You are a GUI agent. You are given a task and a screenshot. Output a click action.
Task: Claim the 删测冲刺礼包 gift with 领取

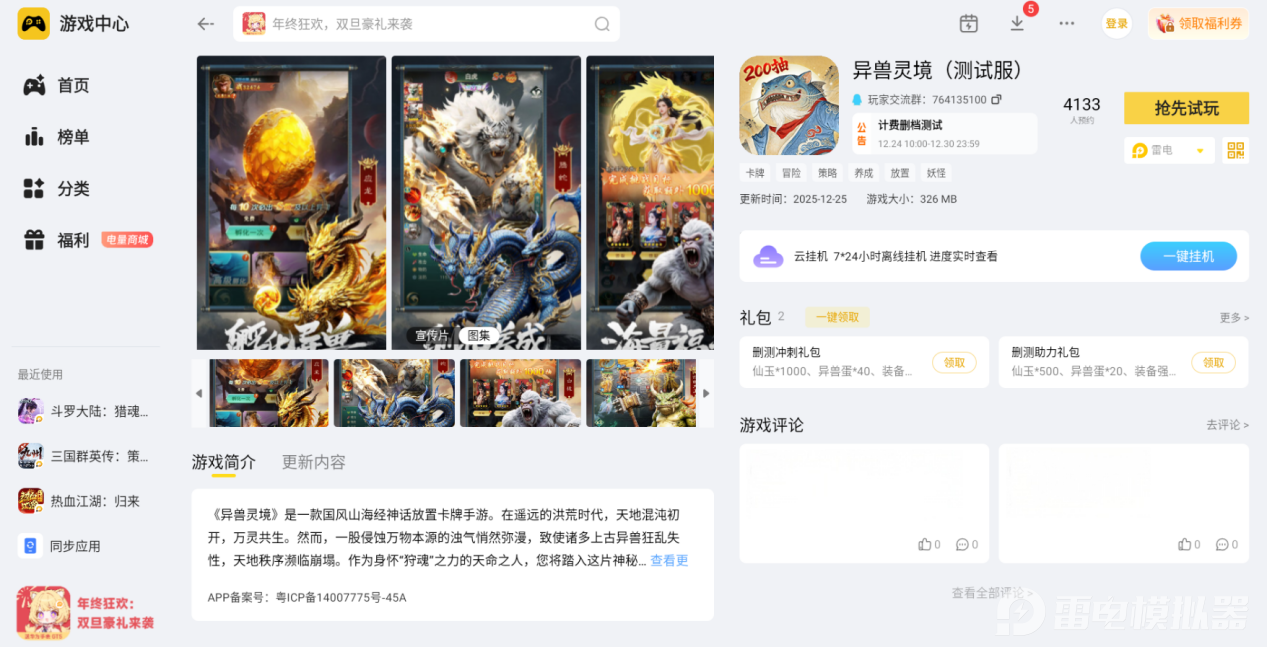(x=954, y=363)
